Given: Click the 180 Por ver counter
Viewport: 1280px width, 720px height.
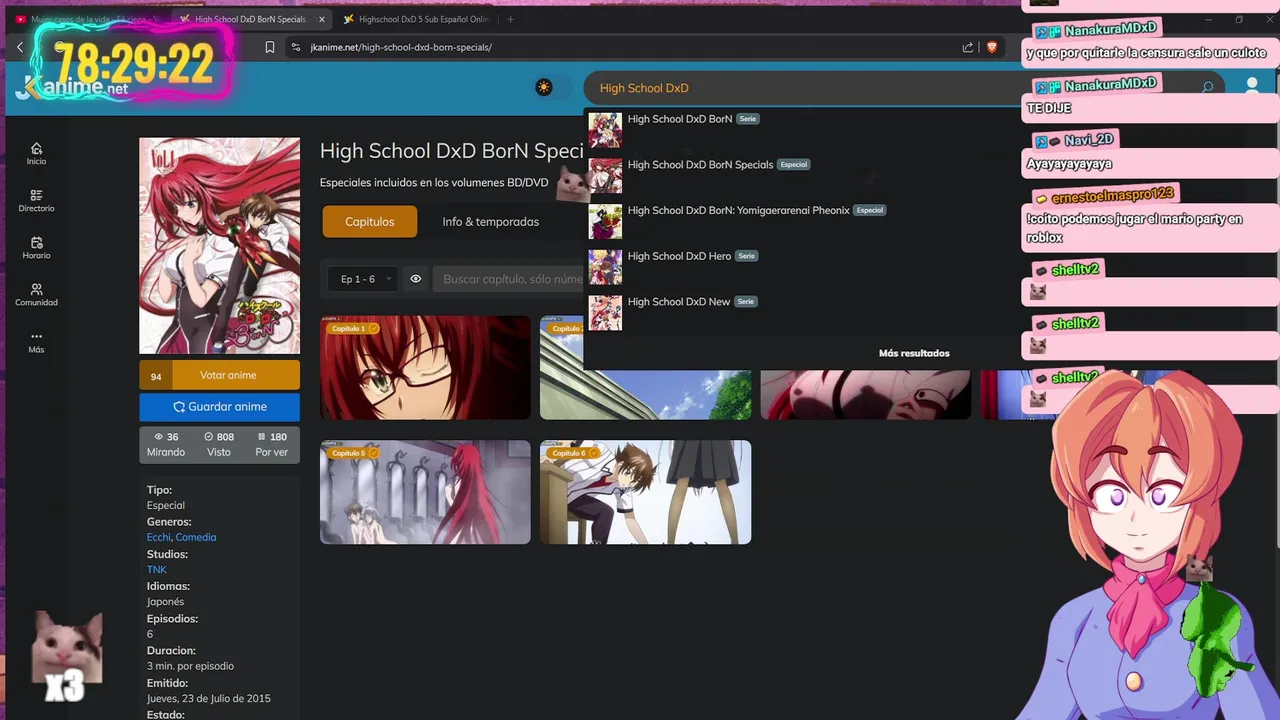Looking at the screenshot, I should [x=271, y=444].
